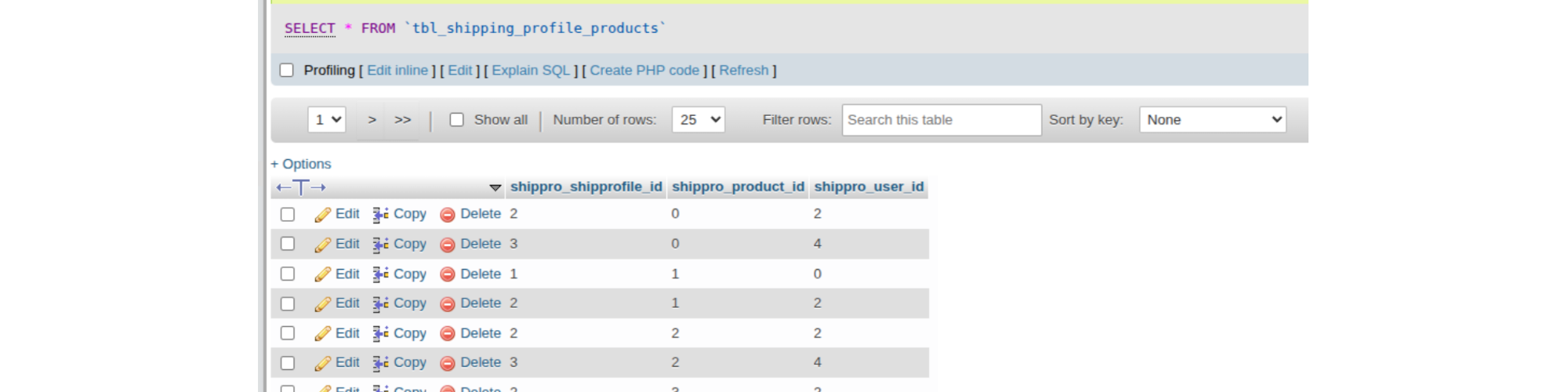Go to next page with > button
This screenshot has height=392, width=1568.
click(x=372, y=120)
